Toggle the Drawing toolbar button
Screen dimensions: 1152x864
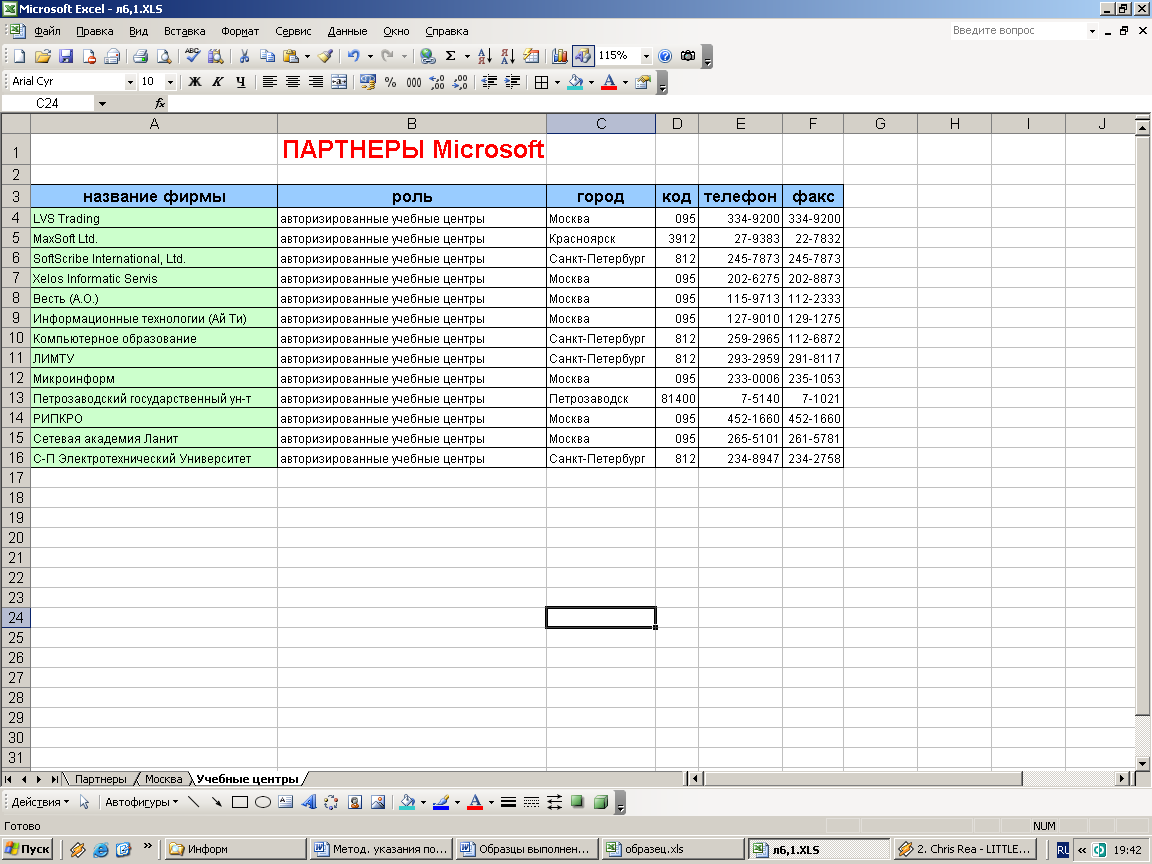pos(583,56)
